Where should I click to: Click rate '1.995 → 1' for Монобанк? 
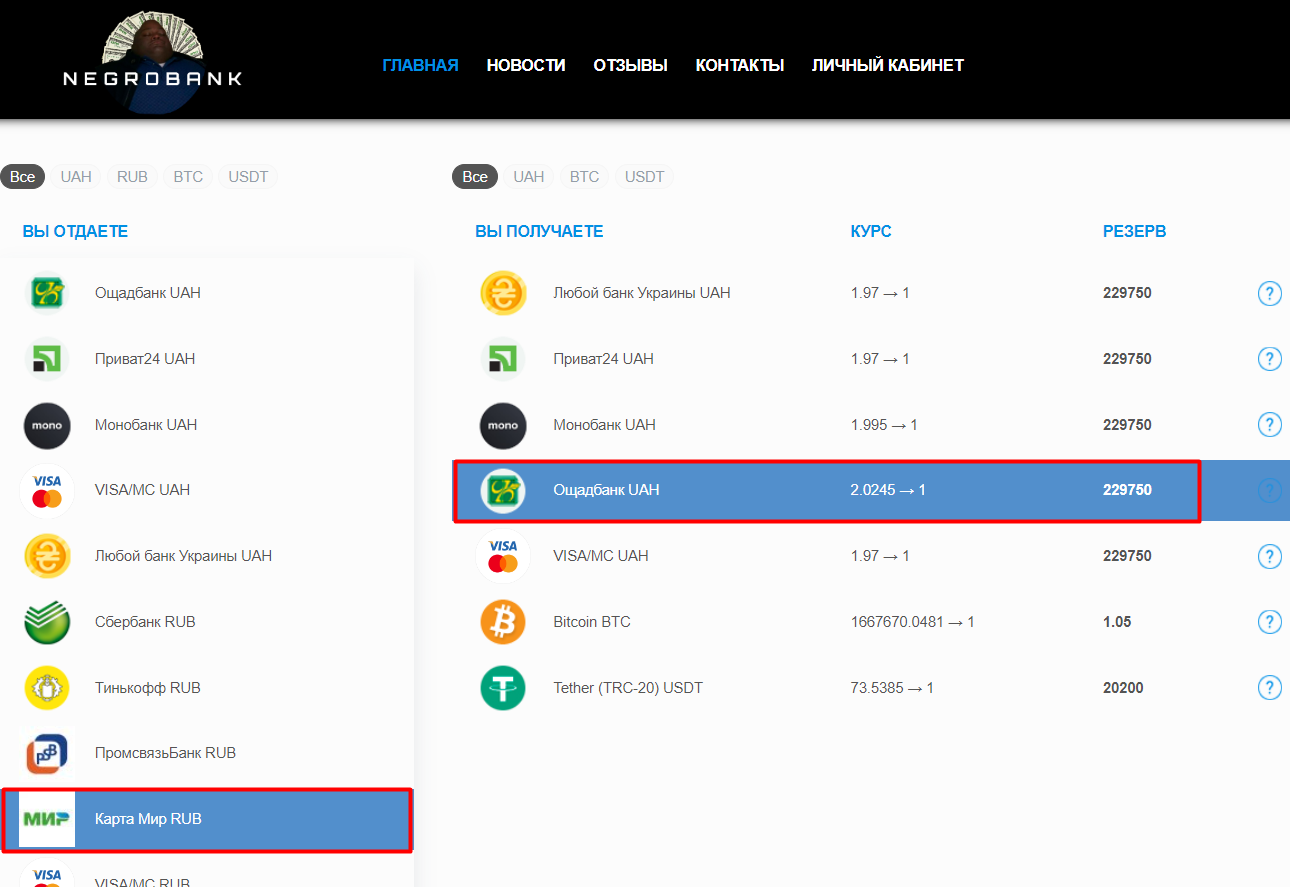pos(884,425)
